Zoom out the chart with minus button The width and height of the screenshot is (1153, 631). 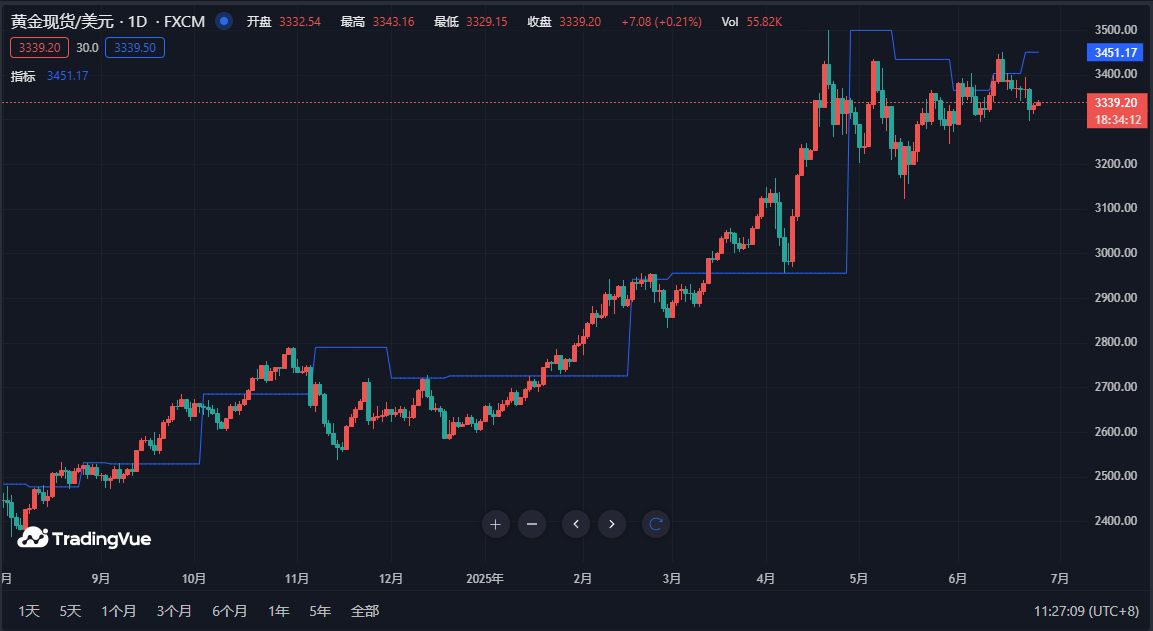[x=532, y=523]
